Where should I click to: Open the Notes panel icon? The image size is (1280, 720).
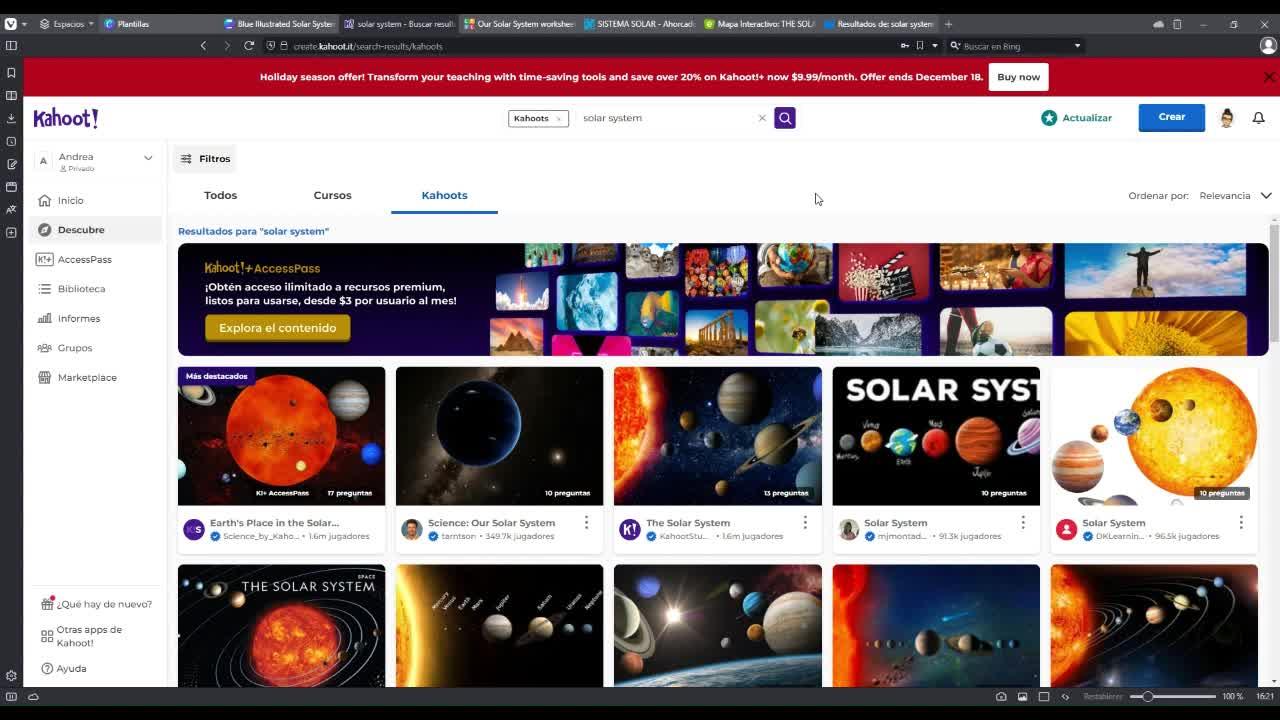[x=11, y=164]
